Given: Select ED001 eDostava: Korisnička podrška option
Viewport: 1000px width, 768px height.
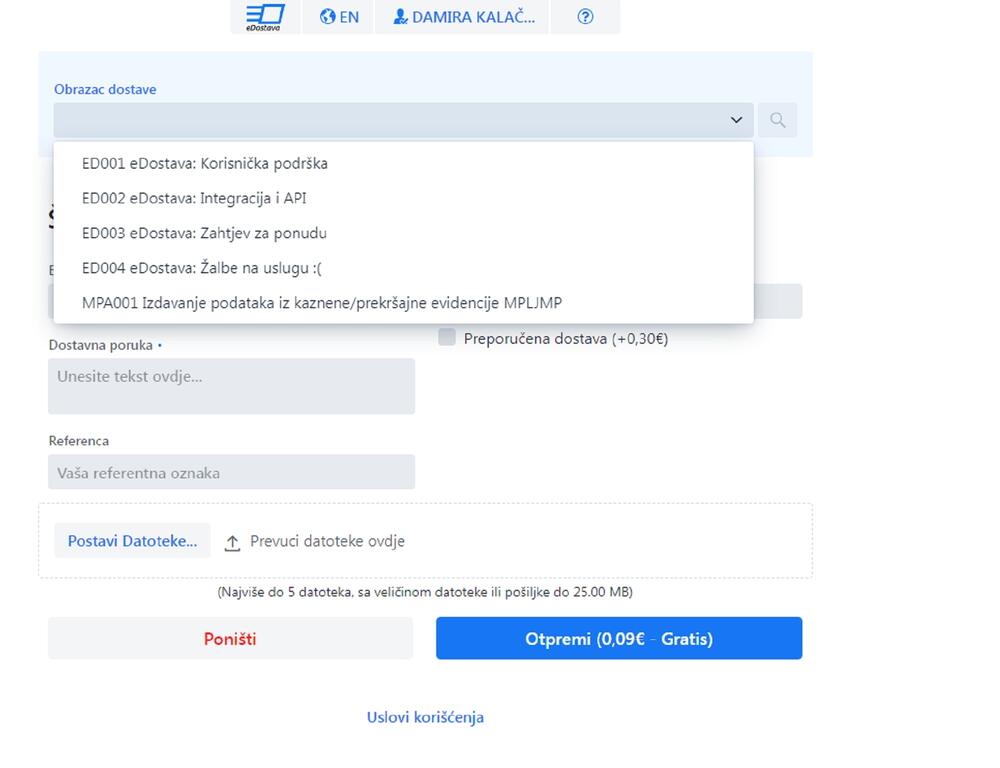Looking at the screenshot, I should pyautogui.click(x=205, y=163).
